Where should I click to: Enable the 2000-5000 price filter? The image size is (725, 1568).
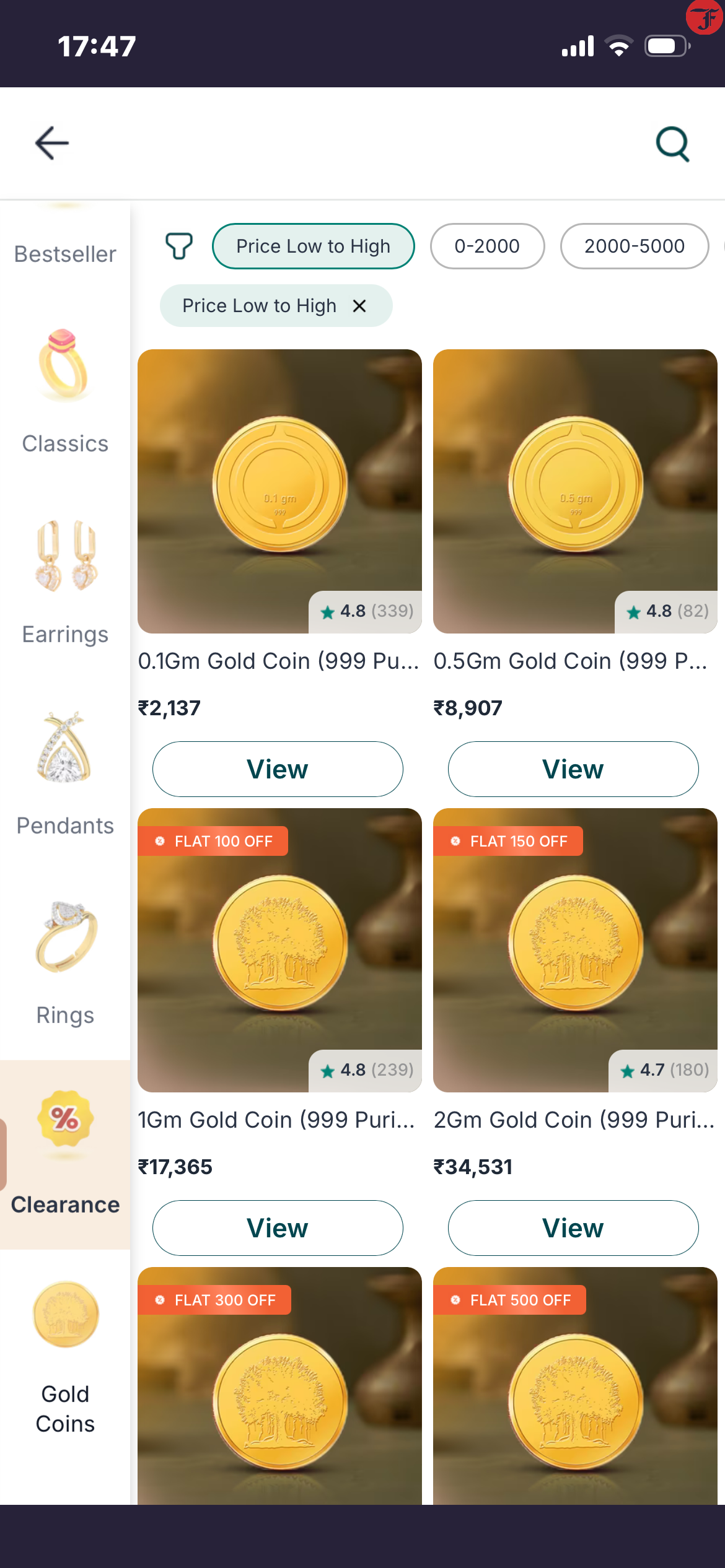coord(634,246)
